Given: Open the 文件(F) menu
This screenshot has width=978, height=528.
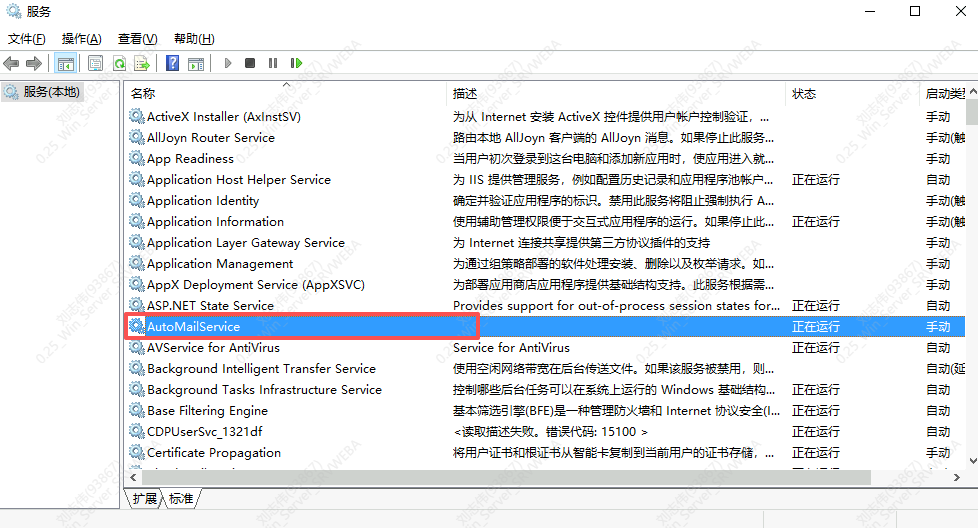Looking at the screenshot, I should click(x=26, y=39).
